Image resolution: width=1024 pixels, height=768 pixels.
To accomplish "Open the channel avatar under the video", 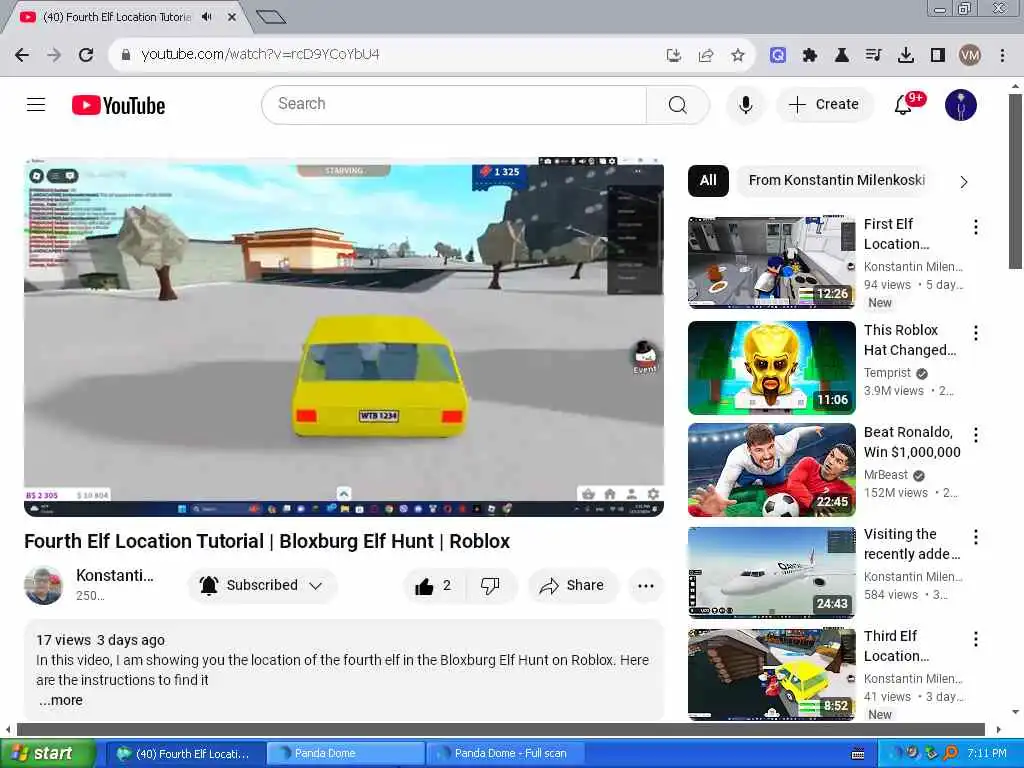I will point(43,585).
